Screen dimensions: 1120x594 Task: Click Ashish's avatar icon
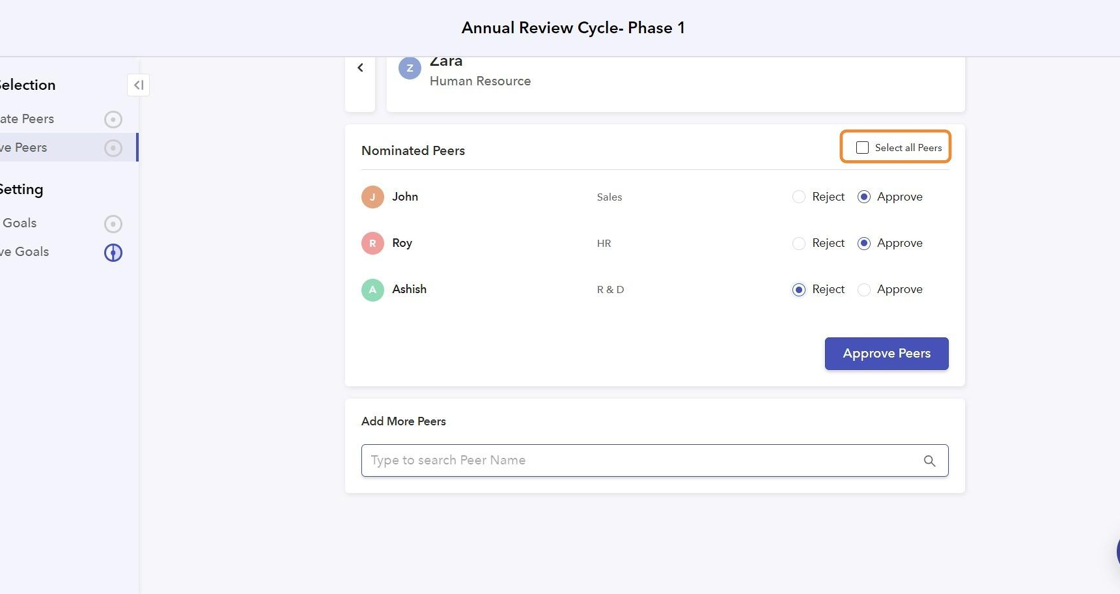point(372,290)
